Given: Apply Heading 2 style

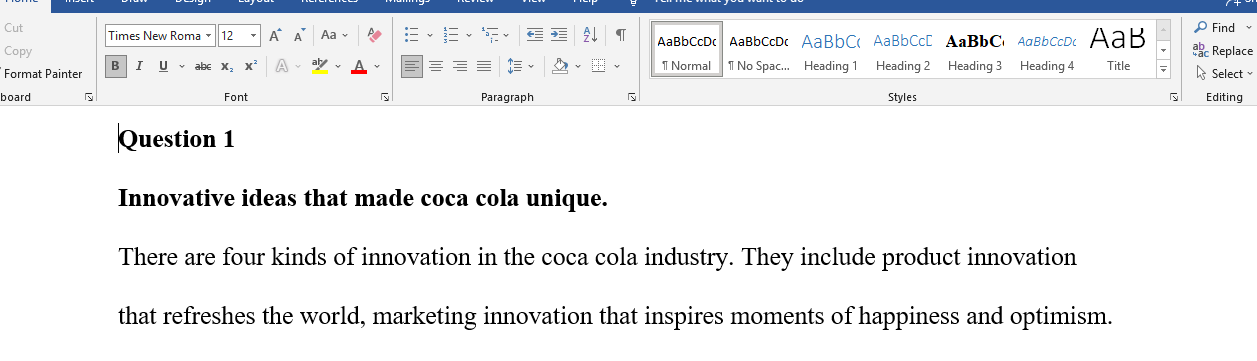Looking at the screenshot, I should coord(903,50).
